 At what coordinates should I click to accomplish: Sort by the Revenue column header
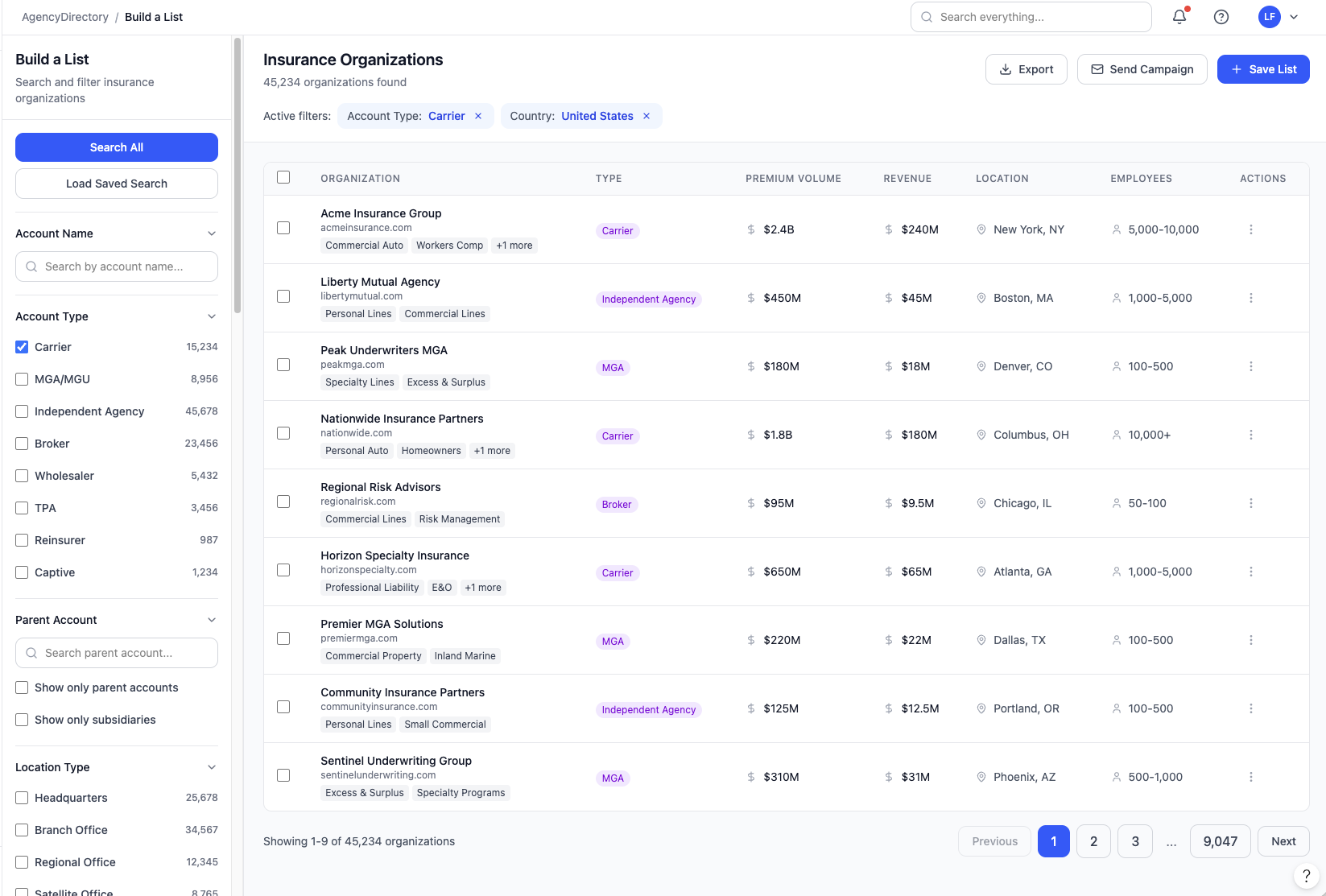coord(907,179)
